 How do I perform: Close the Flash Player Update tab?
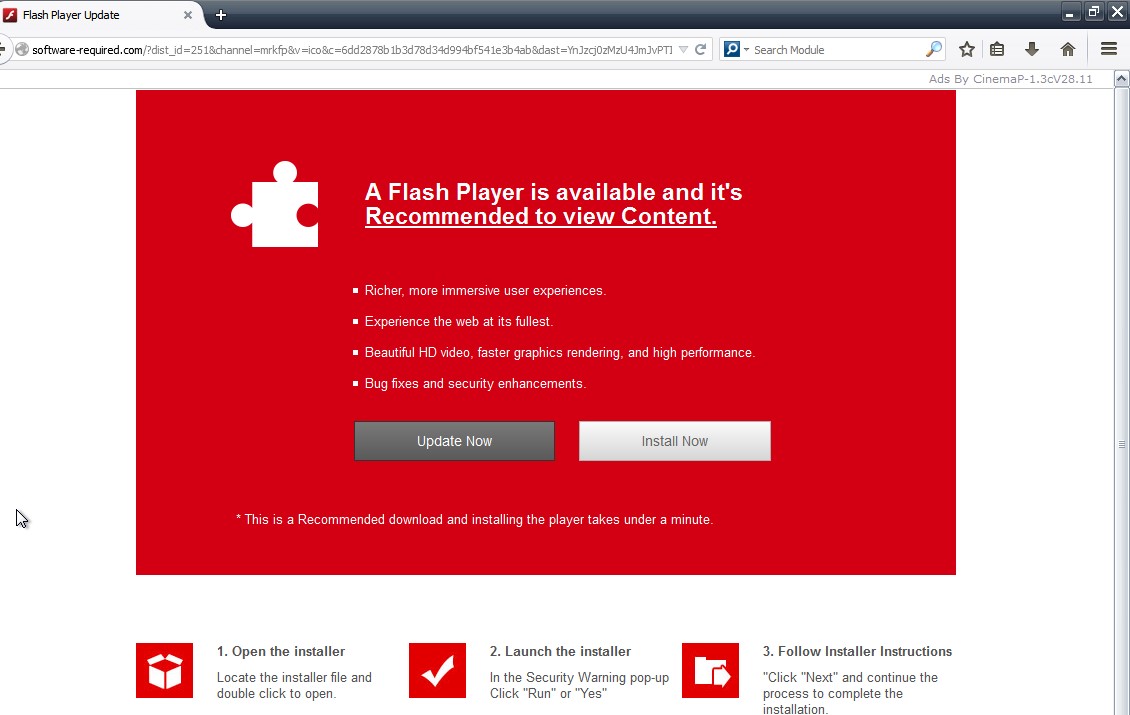tap(187, 15)
